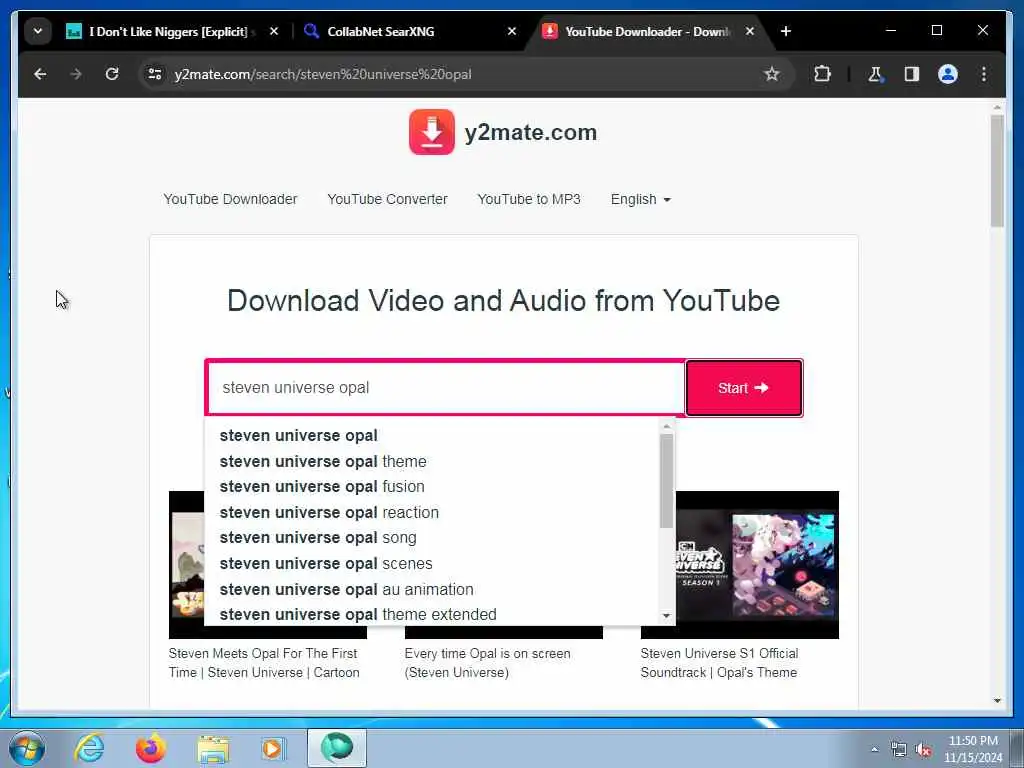Viewport: 1024px width, 768px height.
Task: Click the active green browser taskbar icon
Action: click(x=337, y=748)
